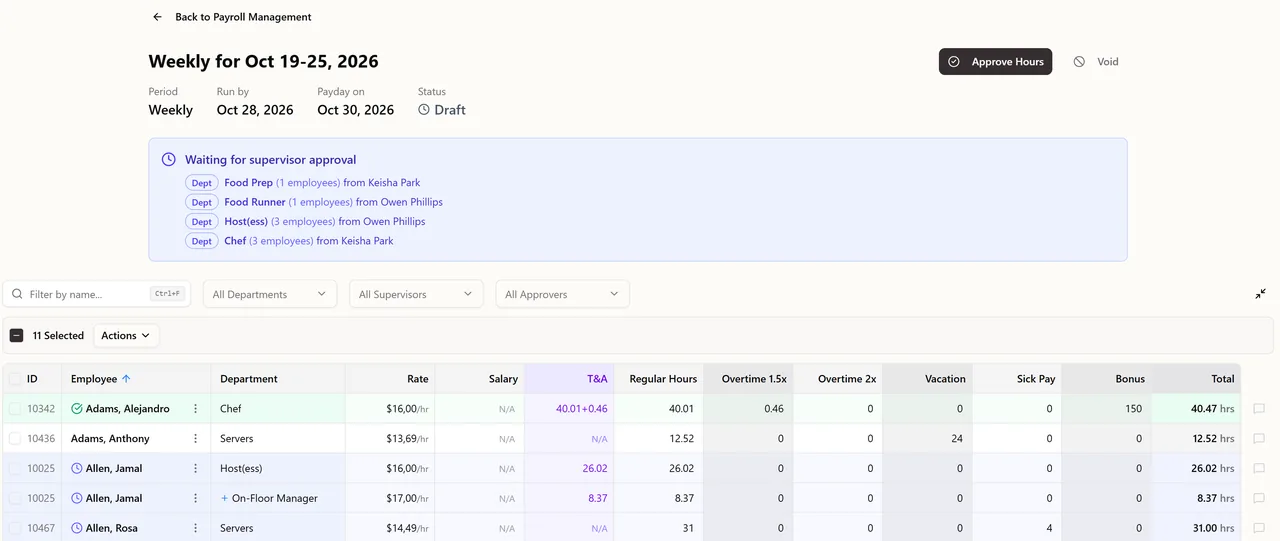Check the checkbox for Allen, Jamal On-Floor Manager row

15,498
